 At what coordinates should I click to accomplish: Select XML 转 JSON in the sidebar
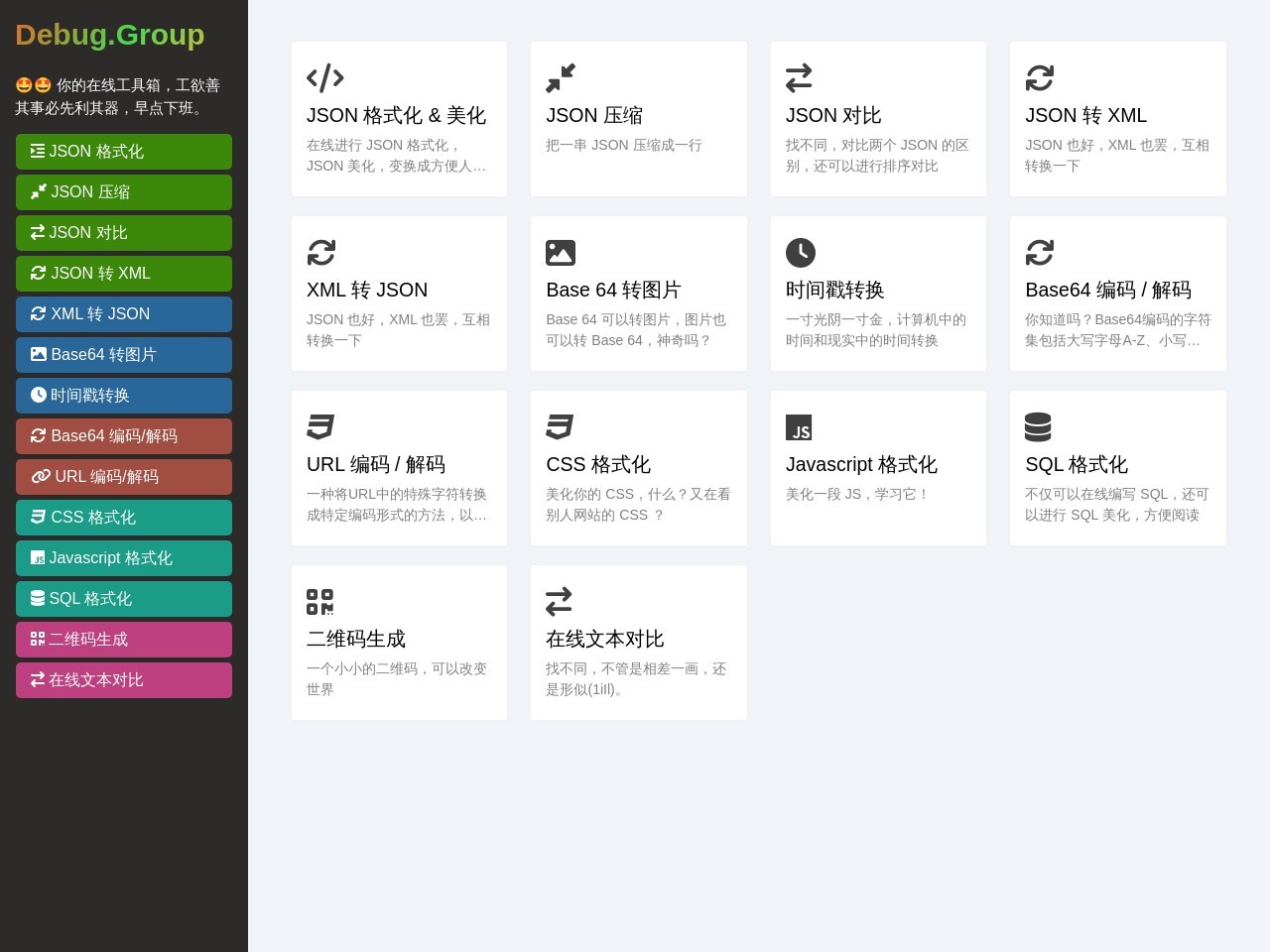click(124, 314)
